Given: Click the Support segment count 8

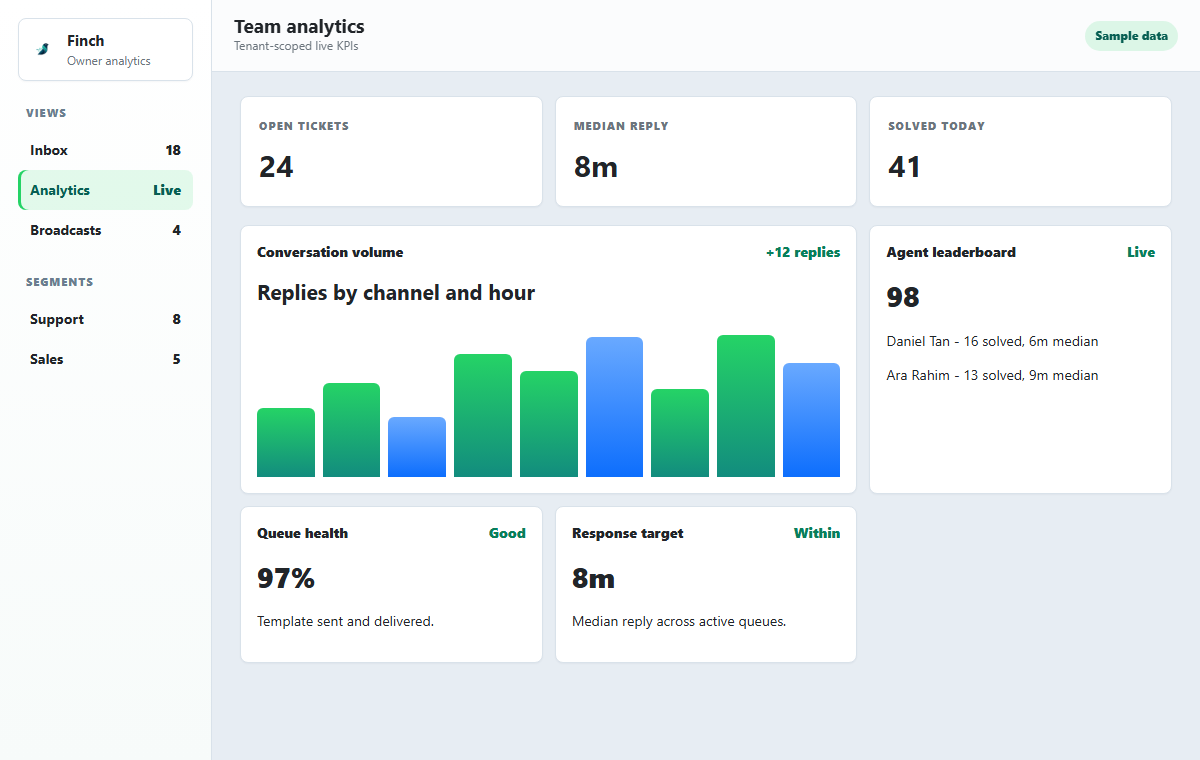Looking at the screenshot, I should pos(176,319).
